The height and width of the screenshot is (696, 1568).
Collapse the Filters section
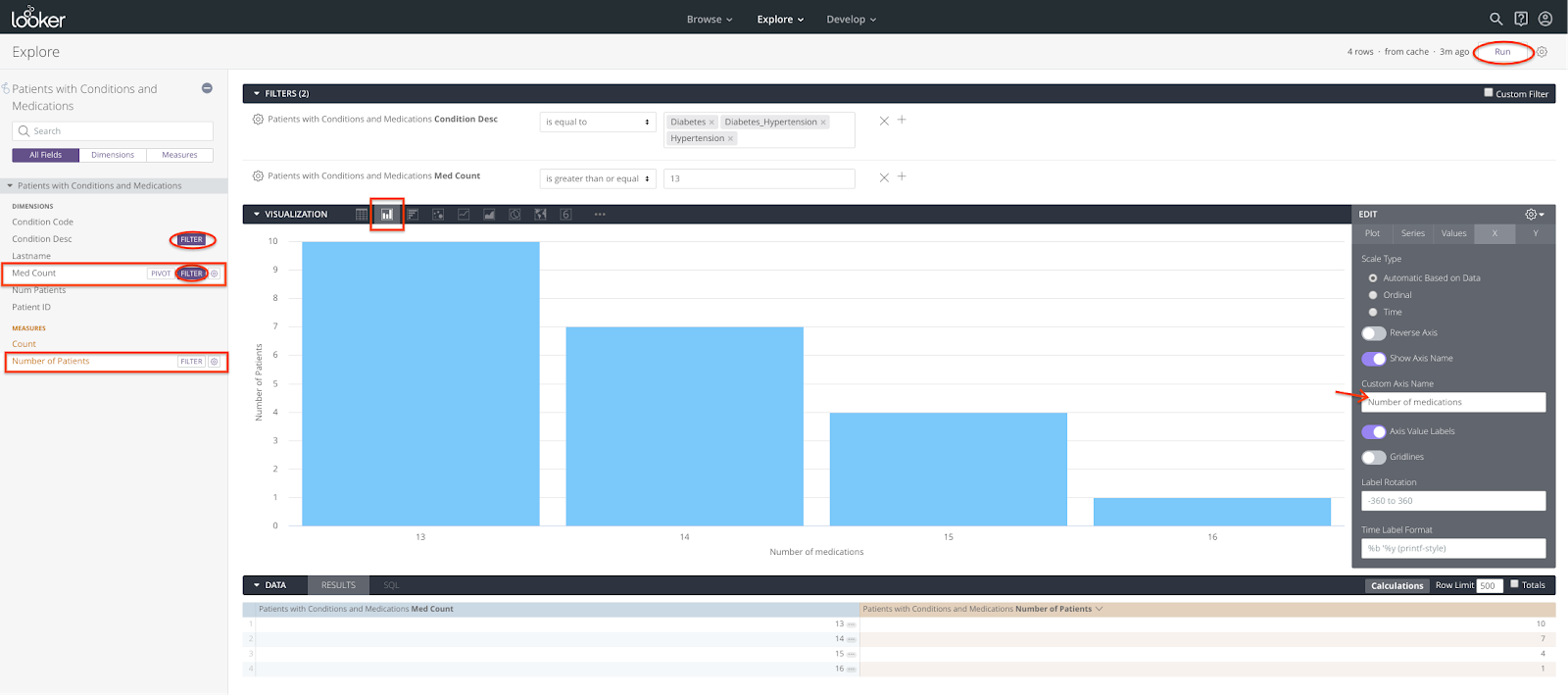click(x=257, y=94)
